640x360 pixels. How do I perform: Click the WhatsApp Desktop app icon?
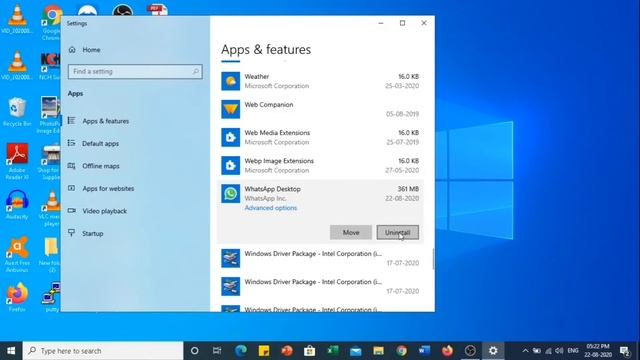pos(231,193)
